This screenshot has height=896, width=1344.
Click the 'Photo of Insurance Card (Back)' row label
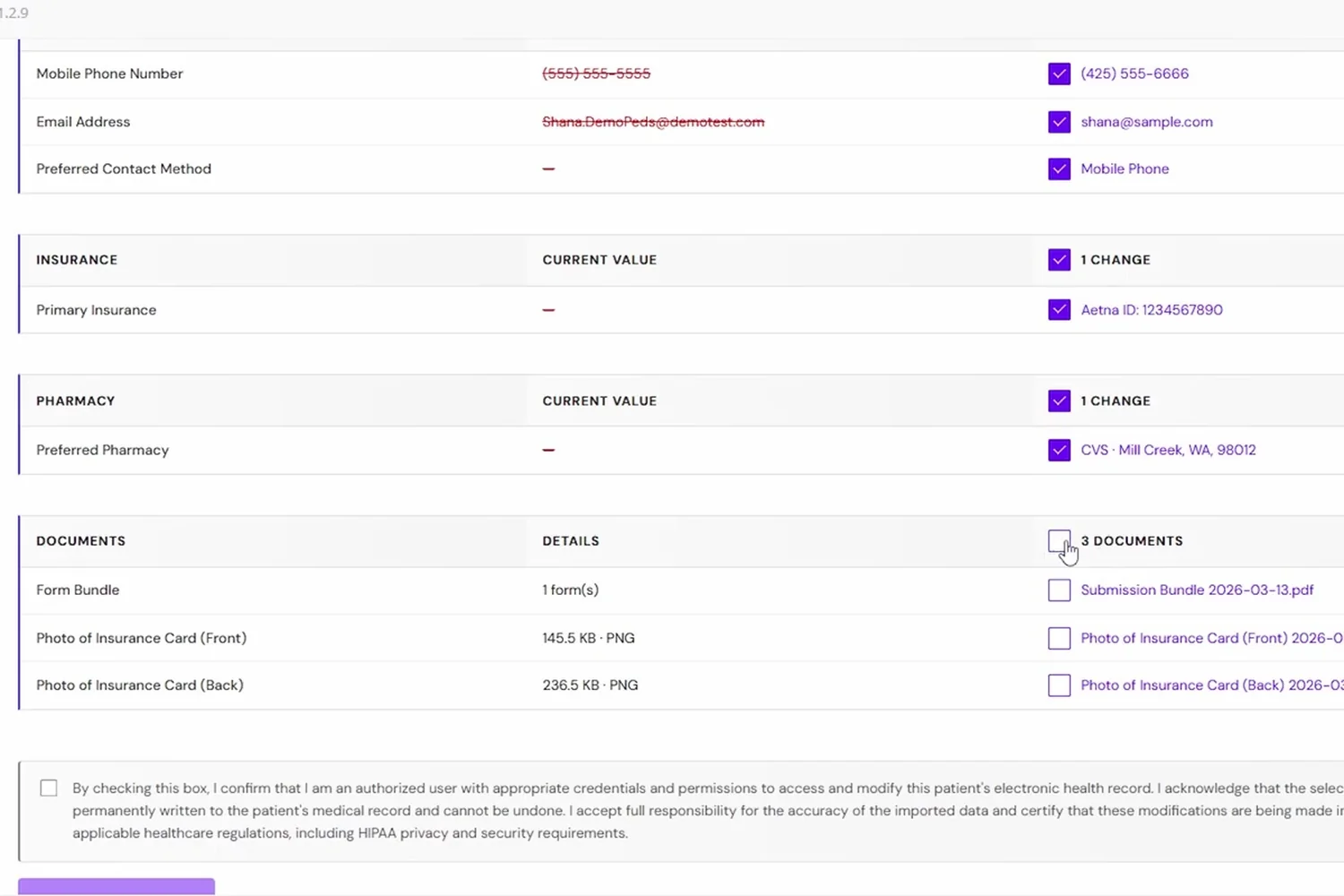pyautogui.click(x=140, y=685)
